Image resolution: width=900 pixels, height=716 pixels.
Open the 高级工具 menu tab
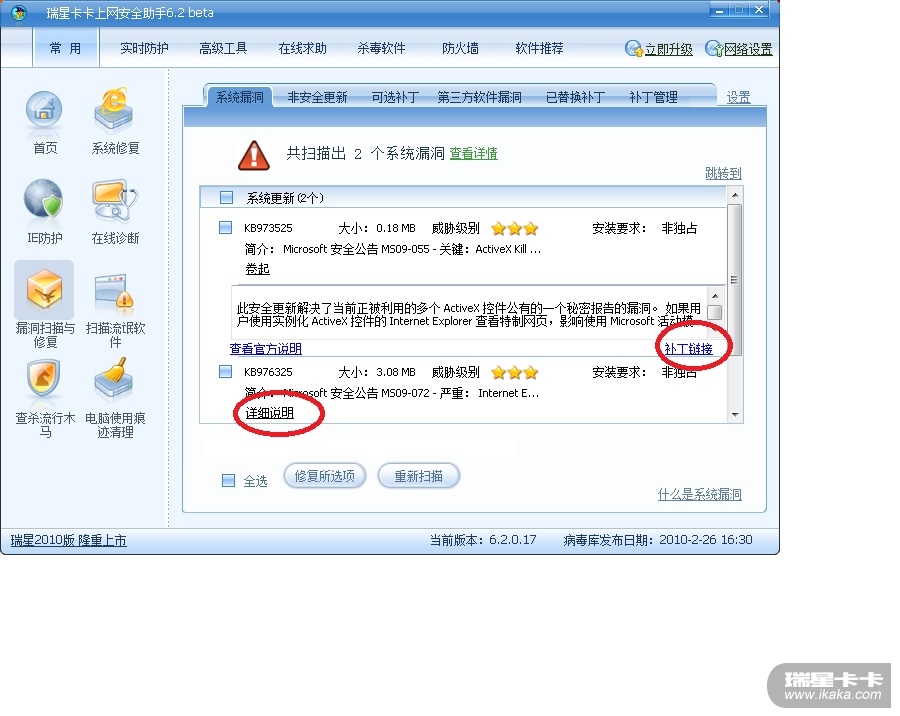tap(223, 48)
